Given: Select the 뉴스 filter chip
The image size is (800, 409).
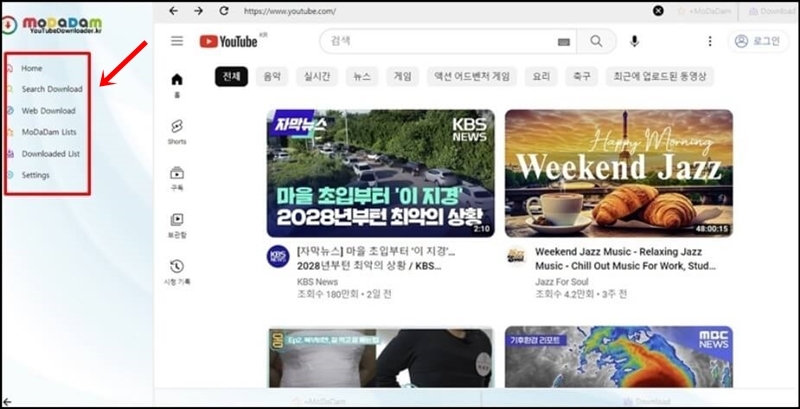Looking at the screenshot, I should (362, 76).
